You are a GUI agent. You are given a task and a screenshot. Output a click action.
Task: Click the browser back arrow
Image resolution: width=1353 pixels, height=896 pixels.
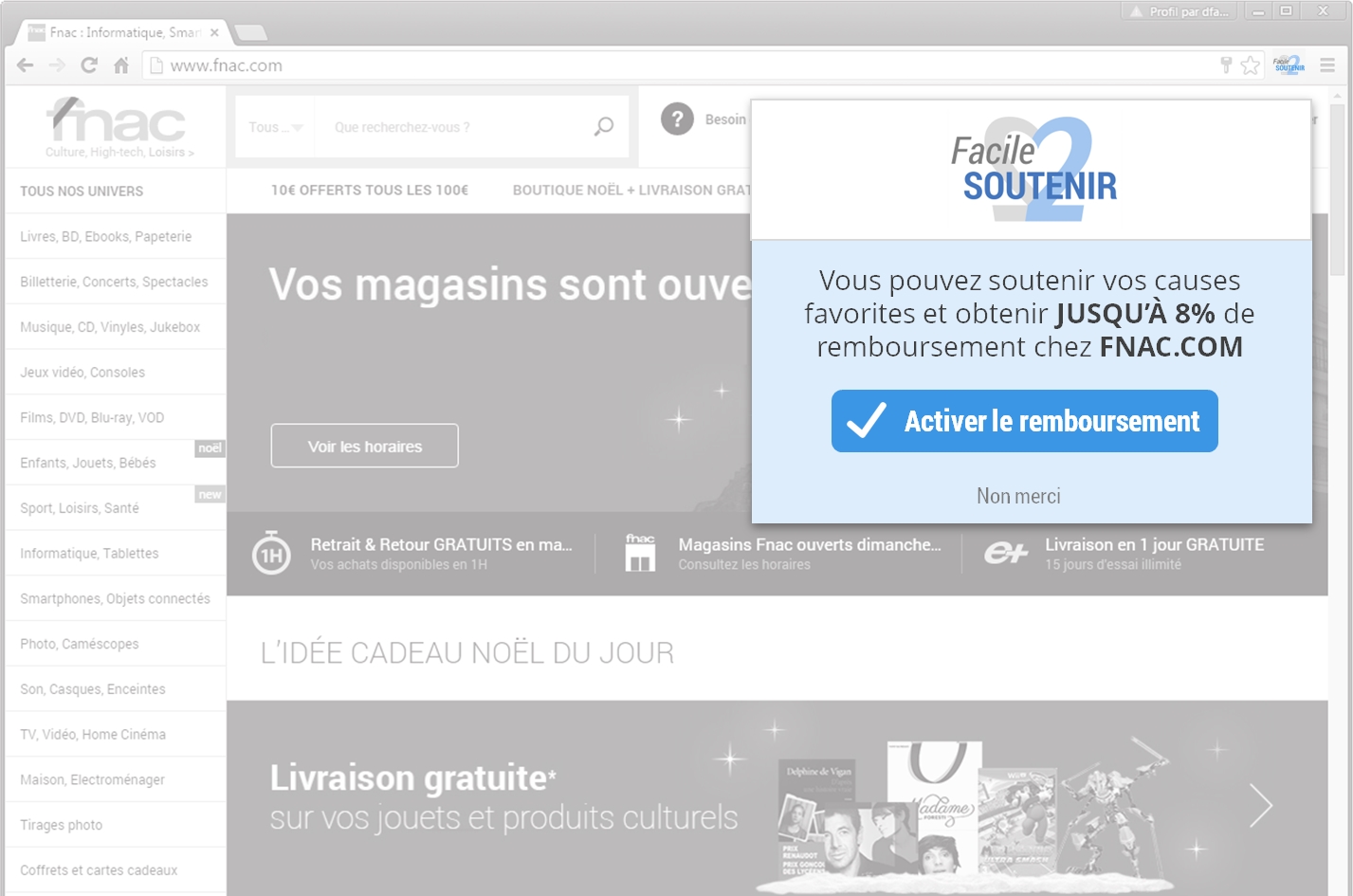(x=26, y=65)
